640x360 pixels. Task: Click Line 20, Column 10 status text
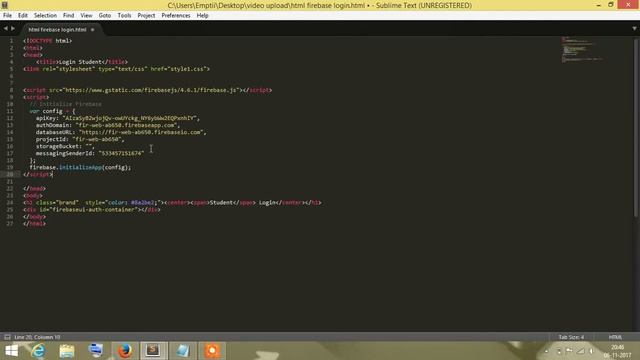tap(37, 337)
